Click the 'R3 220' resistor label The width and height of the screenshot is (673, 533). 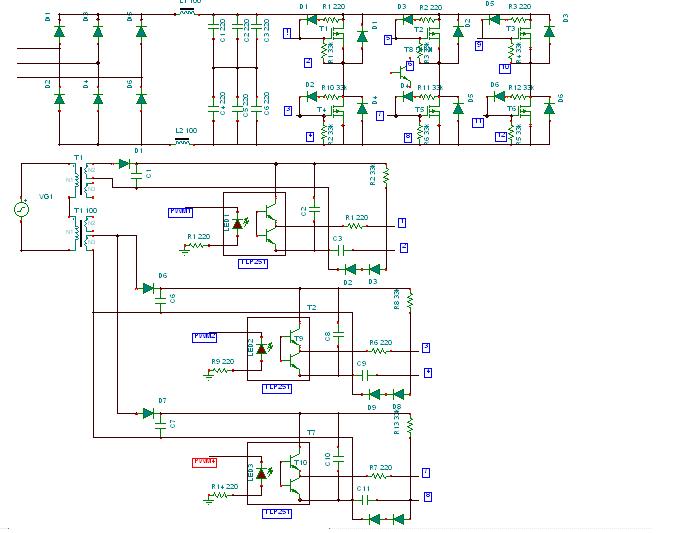coord(520,7)
